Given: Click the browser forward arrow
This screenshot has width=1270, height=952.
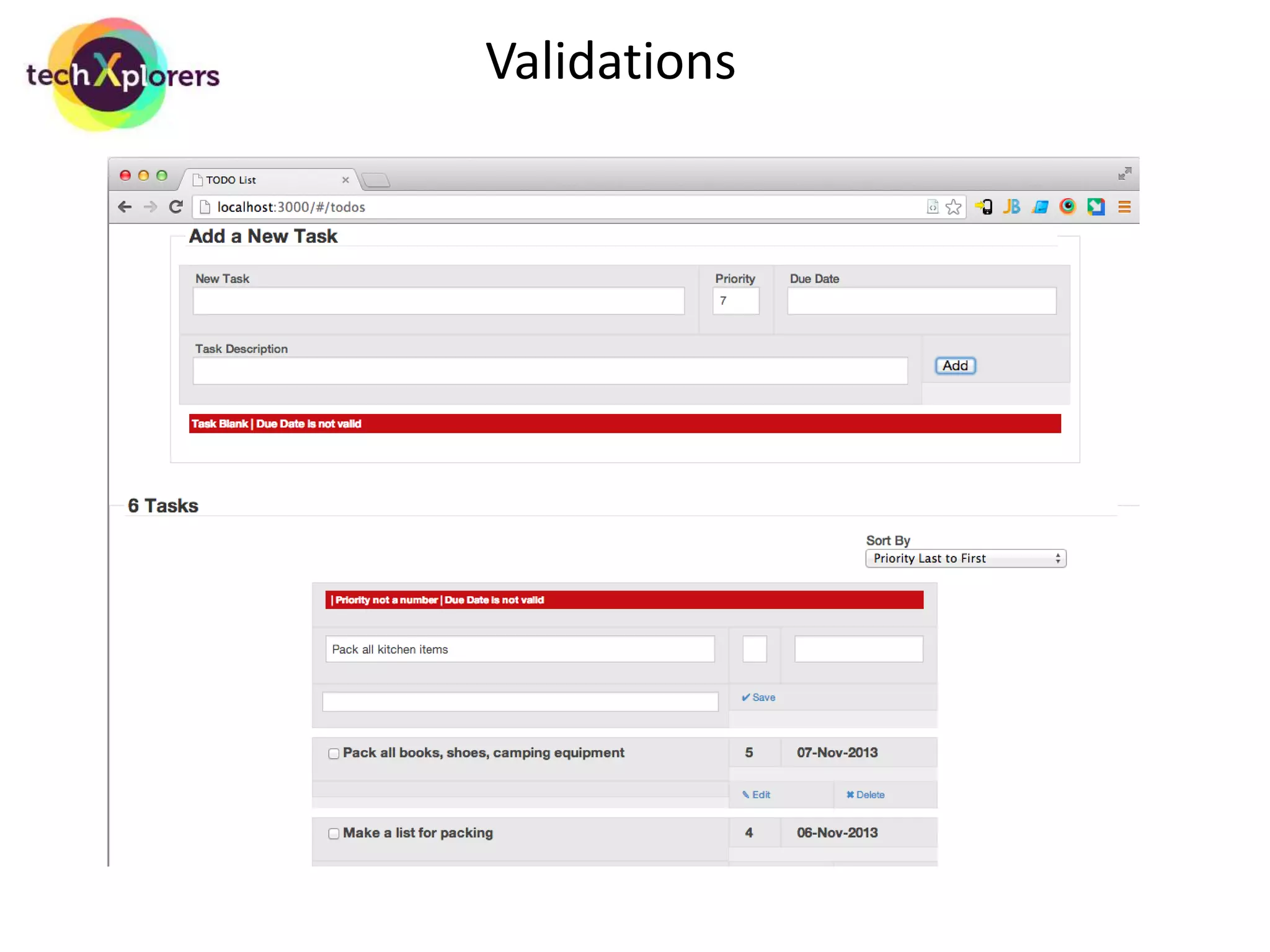Looking at the screenshot, I should (150, 207).
